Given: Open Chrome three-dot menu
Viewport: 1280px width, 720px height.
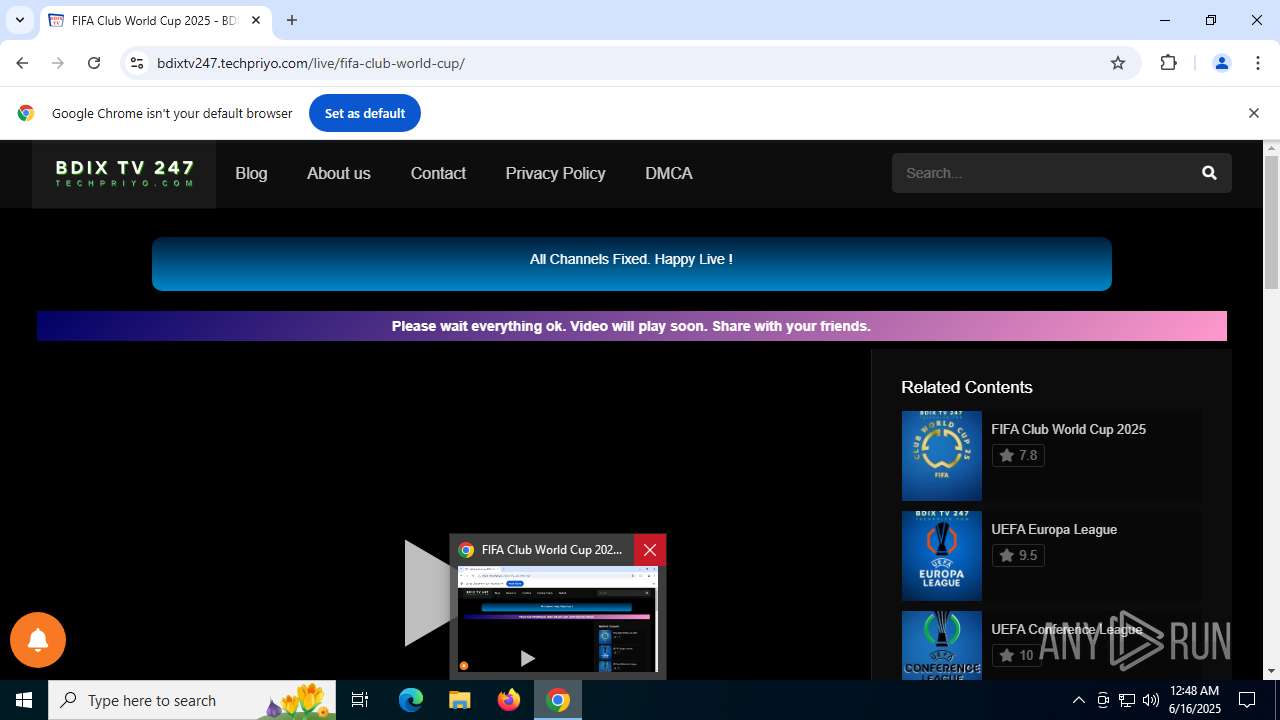Looking at the screenshot, I should coord(1258,63).
